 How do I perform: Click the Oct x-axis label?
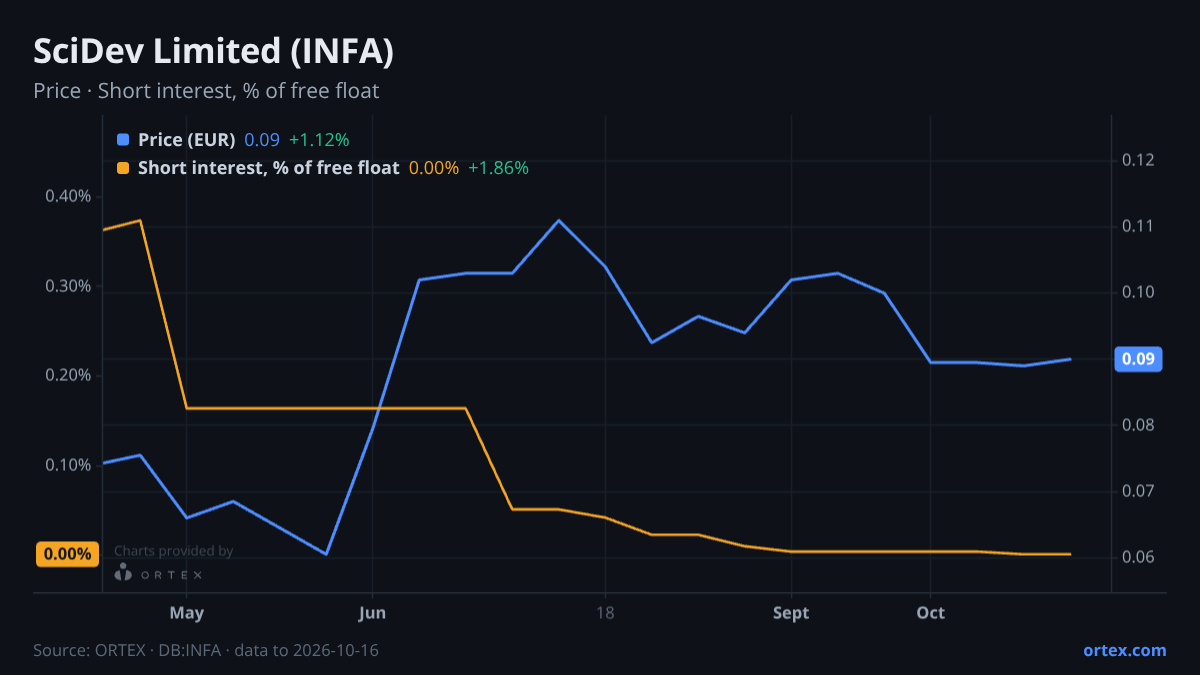tap(931, 612)
